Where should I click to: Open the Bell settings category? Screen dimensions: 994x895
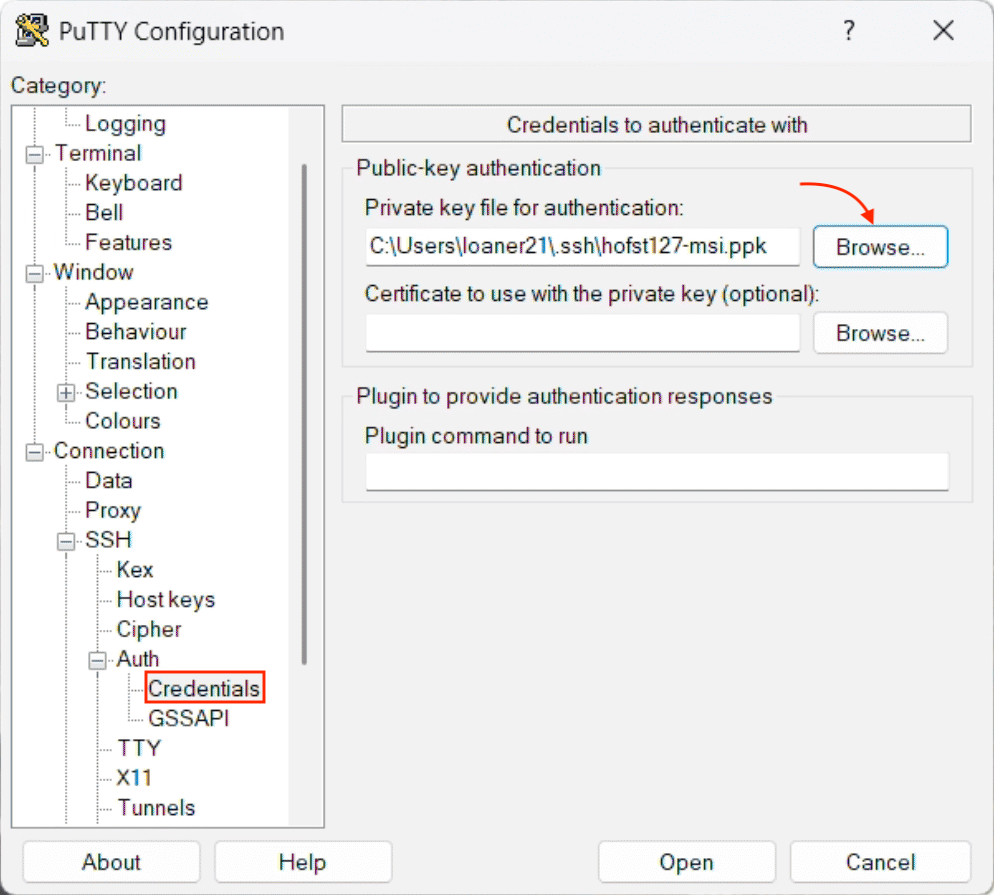coord(103,212)
